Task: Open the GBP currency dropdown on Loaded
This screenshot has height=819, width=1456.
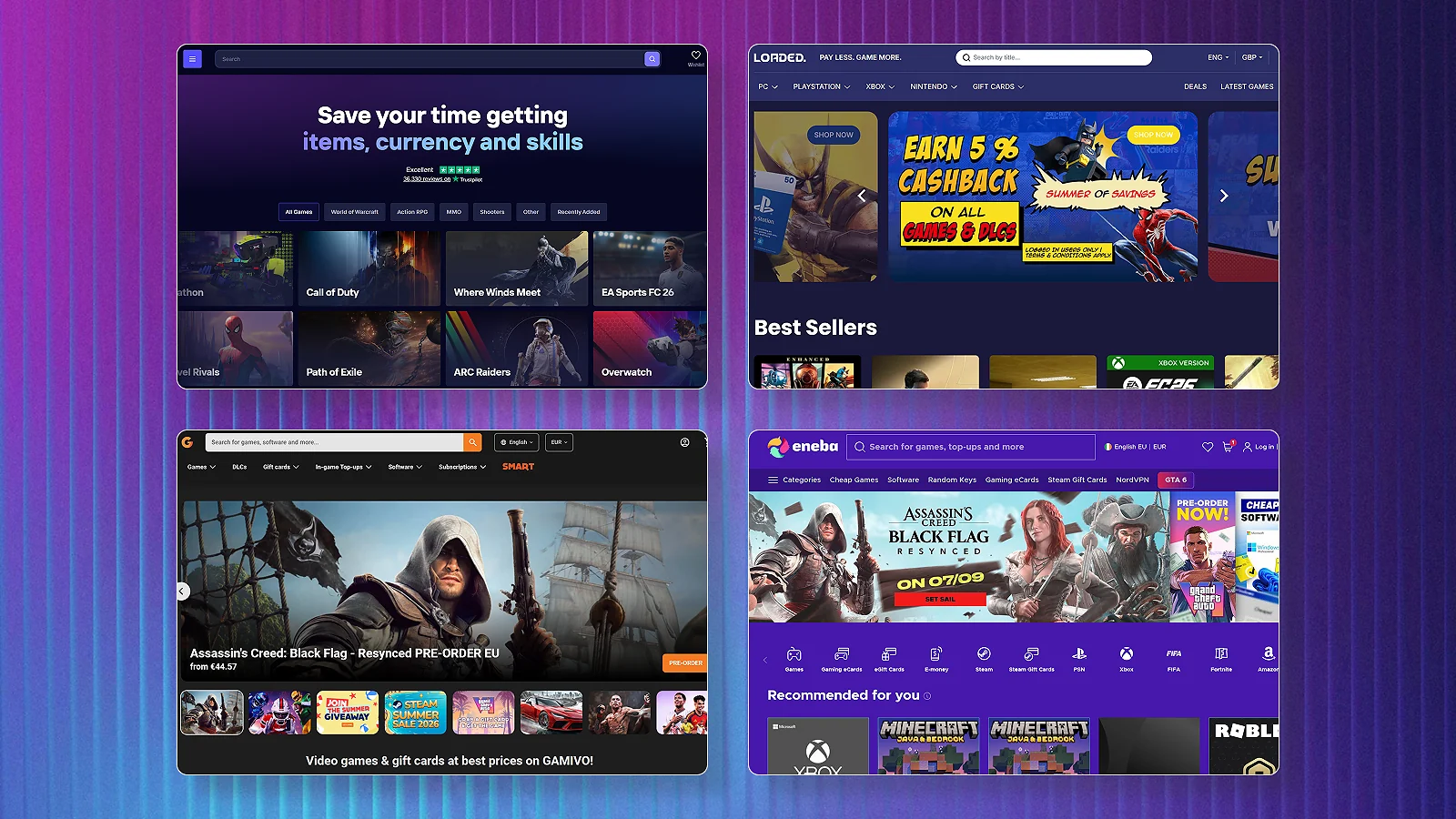Action: pos(1252,57)
